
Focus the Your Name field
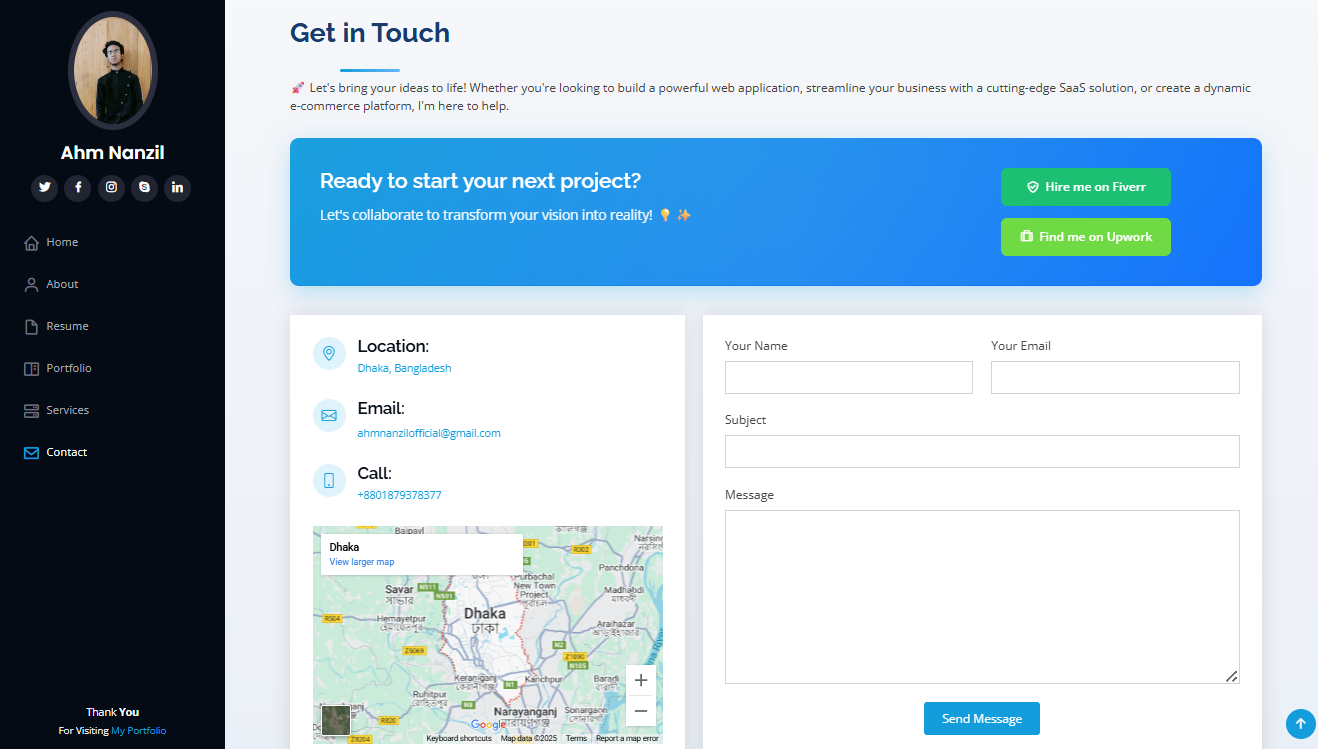point(848,377)
